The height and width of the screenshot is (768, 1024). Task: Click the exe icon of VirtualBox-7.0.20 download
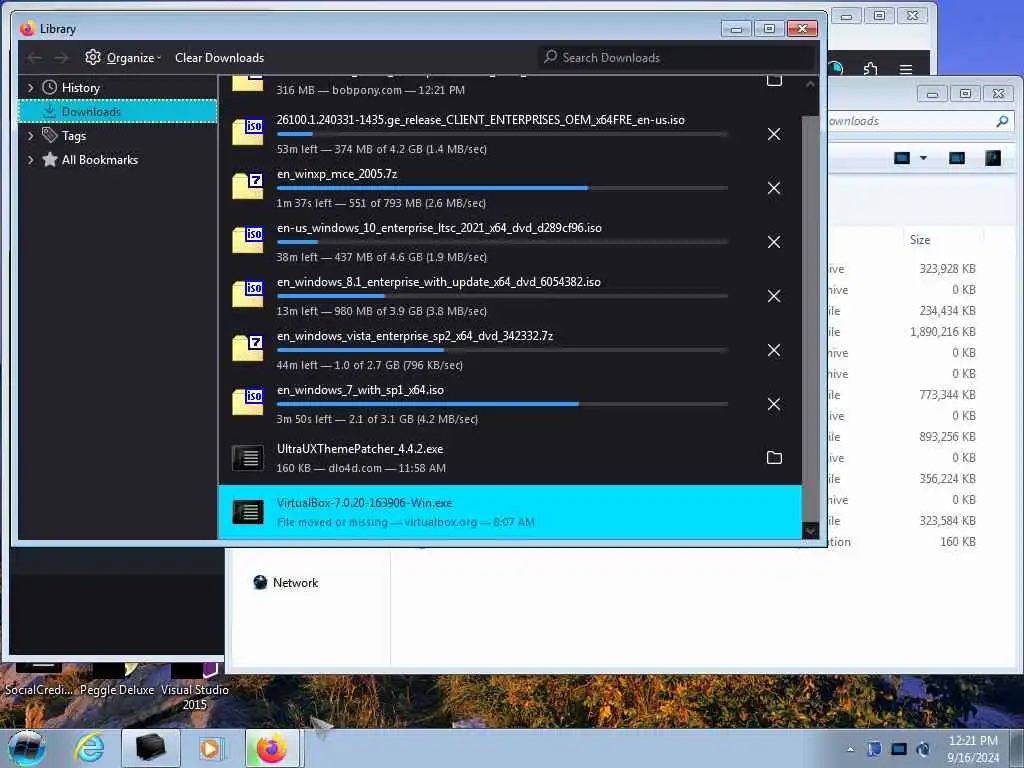pos(248,512)
